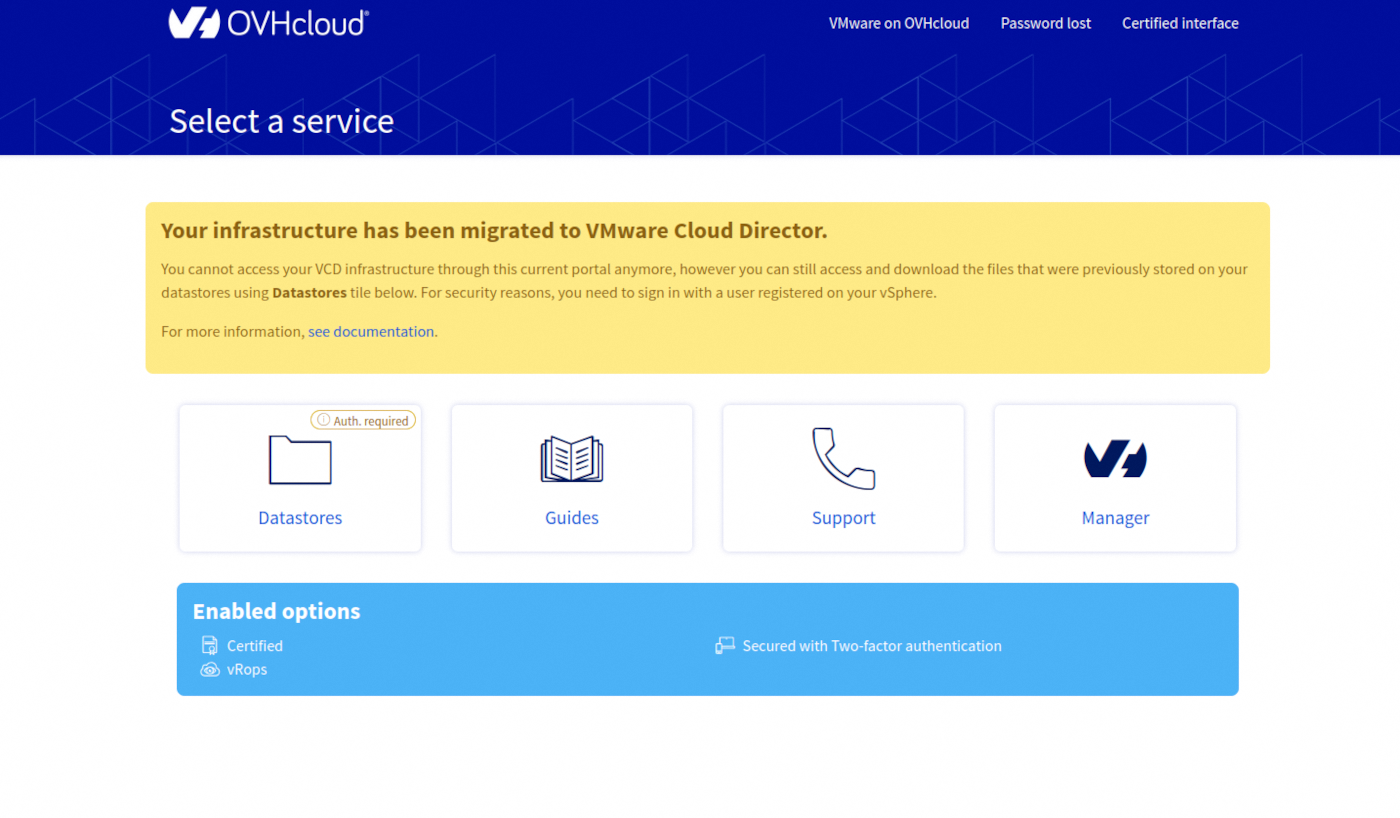
Task: Click the Guides book icon
Action: point(571,459)
